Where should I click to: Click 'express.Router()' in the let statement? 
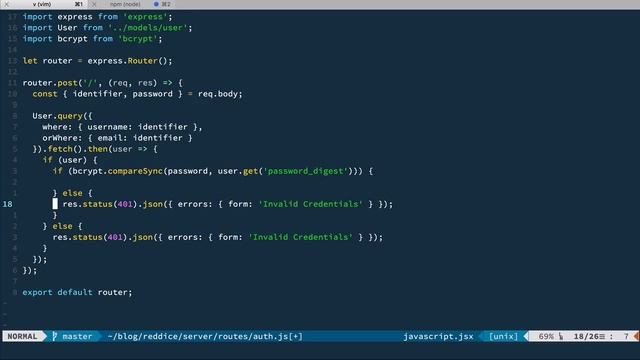click(x=127, y=61)
